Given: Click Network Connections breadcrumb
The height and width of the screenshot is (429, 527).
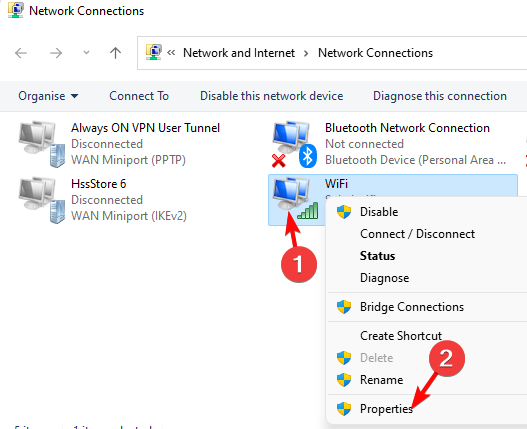Looking at the screenshot, I should pyautogui.click(x=375, y=53).
